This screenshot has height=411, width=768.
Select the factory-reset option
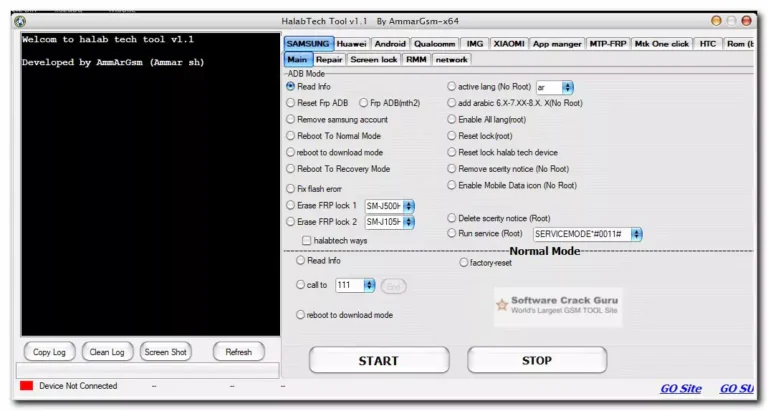tap(463, 262)
